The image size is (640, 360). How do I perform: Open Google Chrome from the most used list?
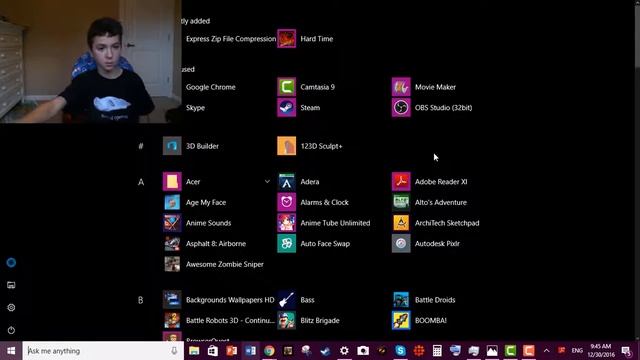210,87
